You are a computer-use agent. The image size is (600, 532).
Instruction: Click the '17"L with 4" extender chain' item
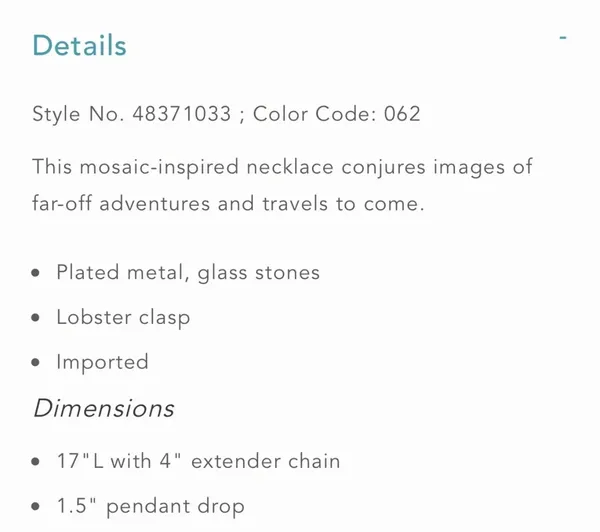click(199, 461)
